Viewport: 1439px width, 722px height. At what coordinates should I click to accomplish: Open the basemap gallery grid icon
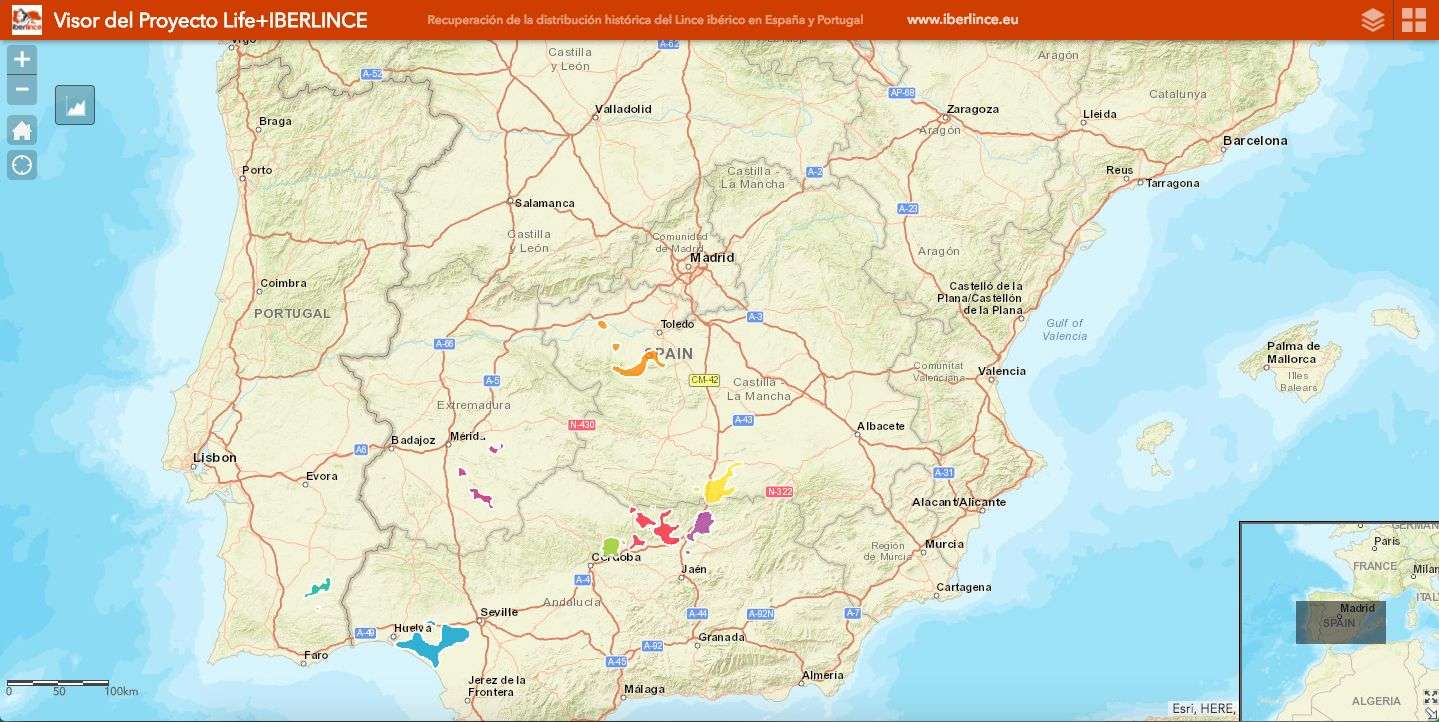tap(1414, 20)
